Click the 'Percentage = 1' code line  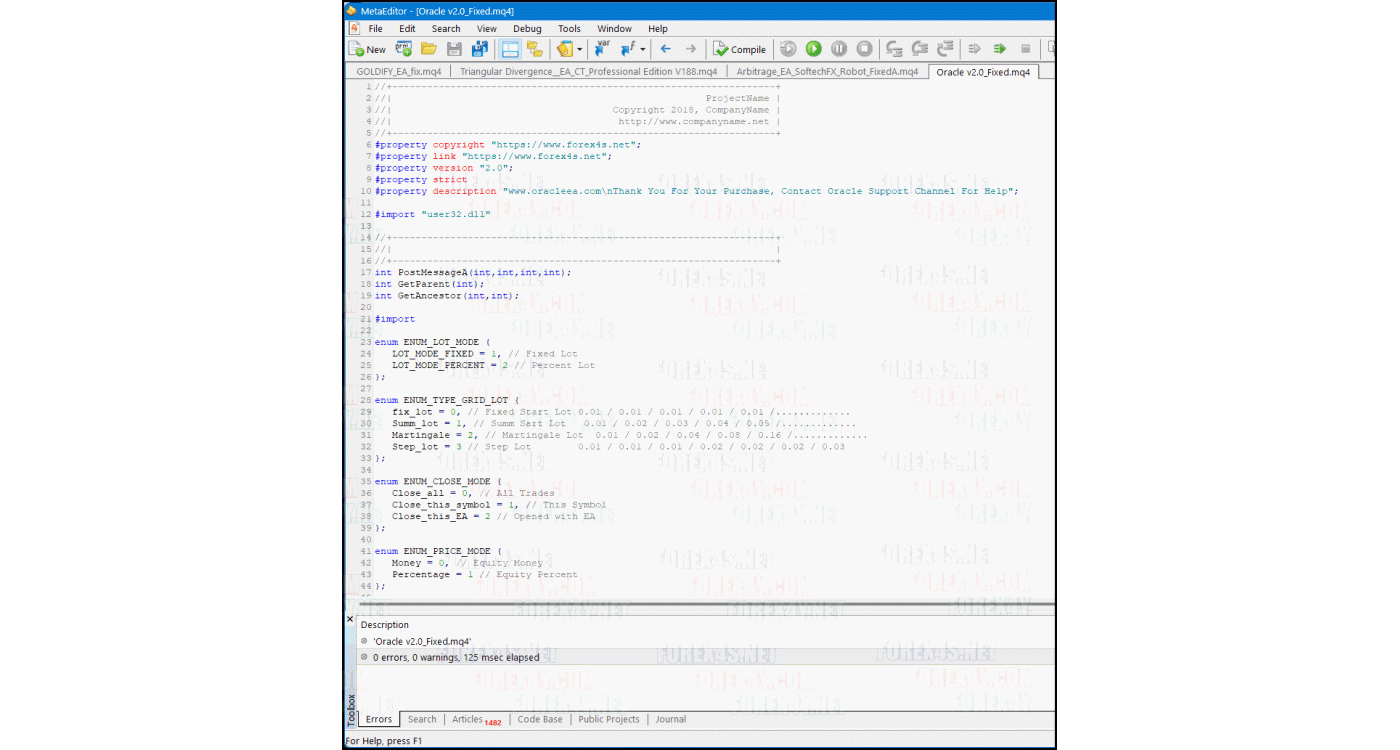[484, 574]
